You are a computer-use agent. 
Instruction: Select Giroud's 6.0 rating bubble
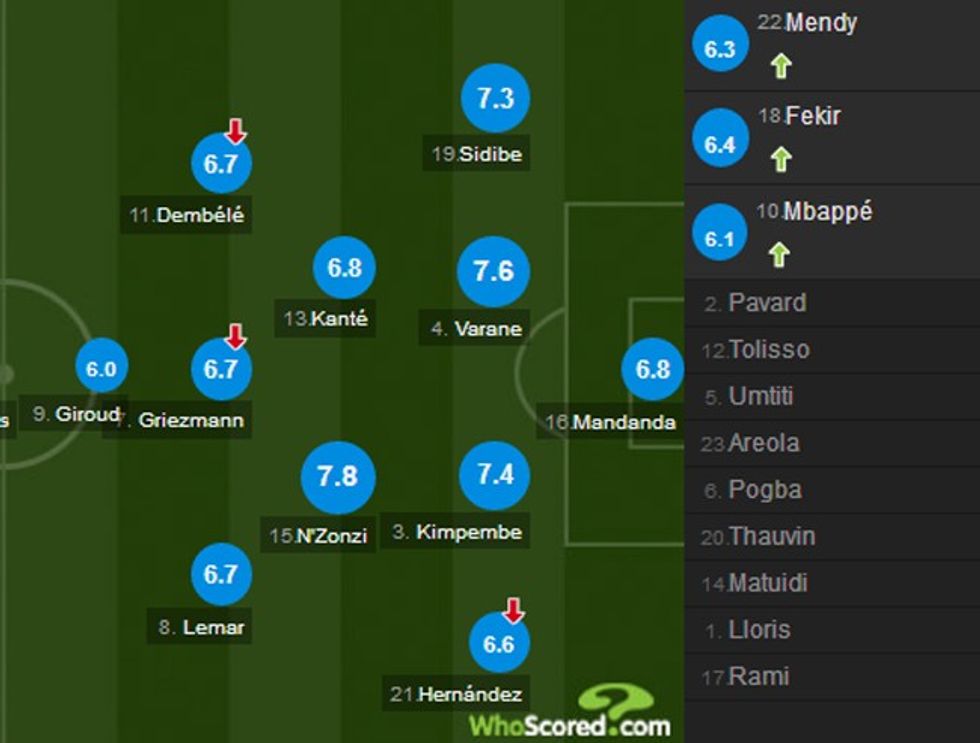(x=101, y=369)
